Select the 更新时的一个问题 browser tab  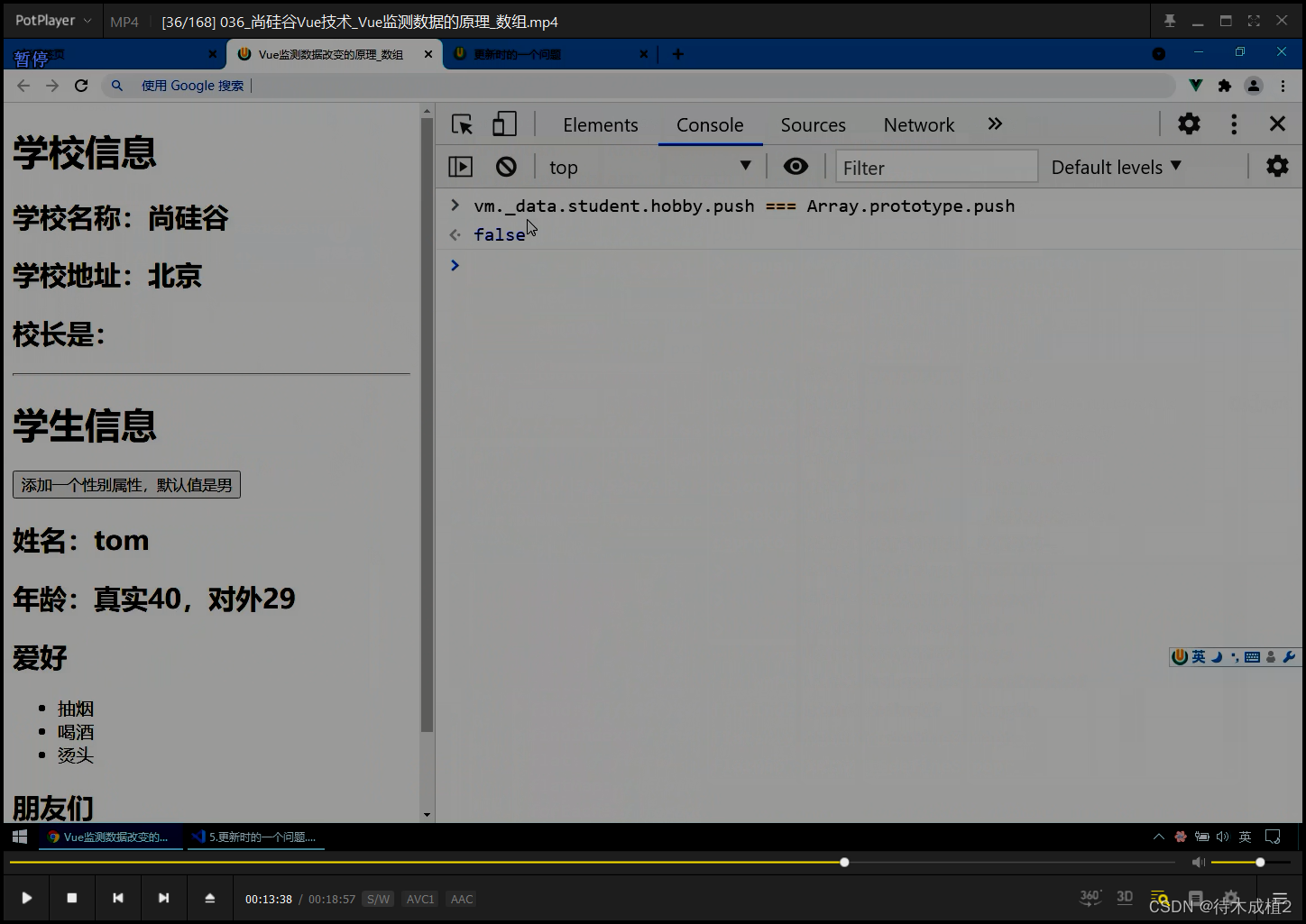[x=550, y=54]
